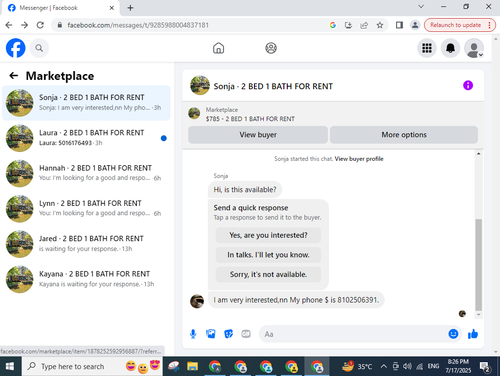This screenshot has width=500, height=376.
Task: Attach a photo with image icon
Action: point(211,334)
